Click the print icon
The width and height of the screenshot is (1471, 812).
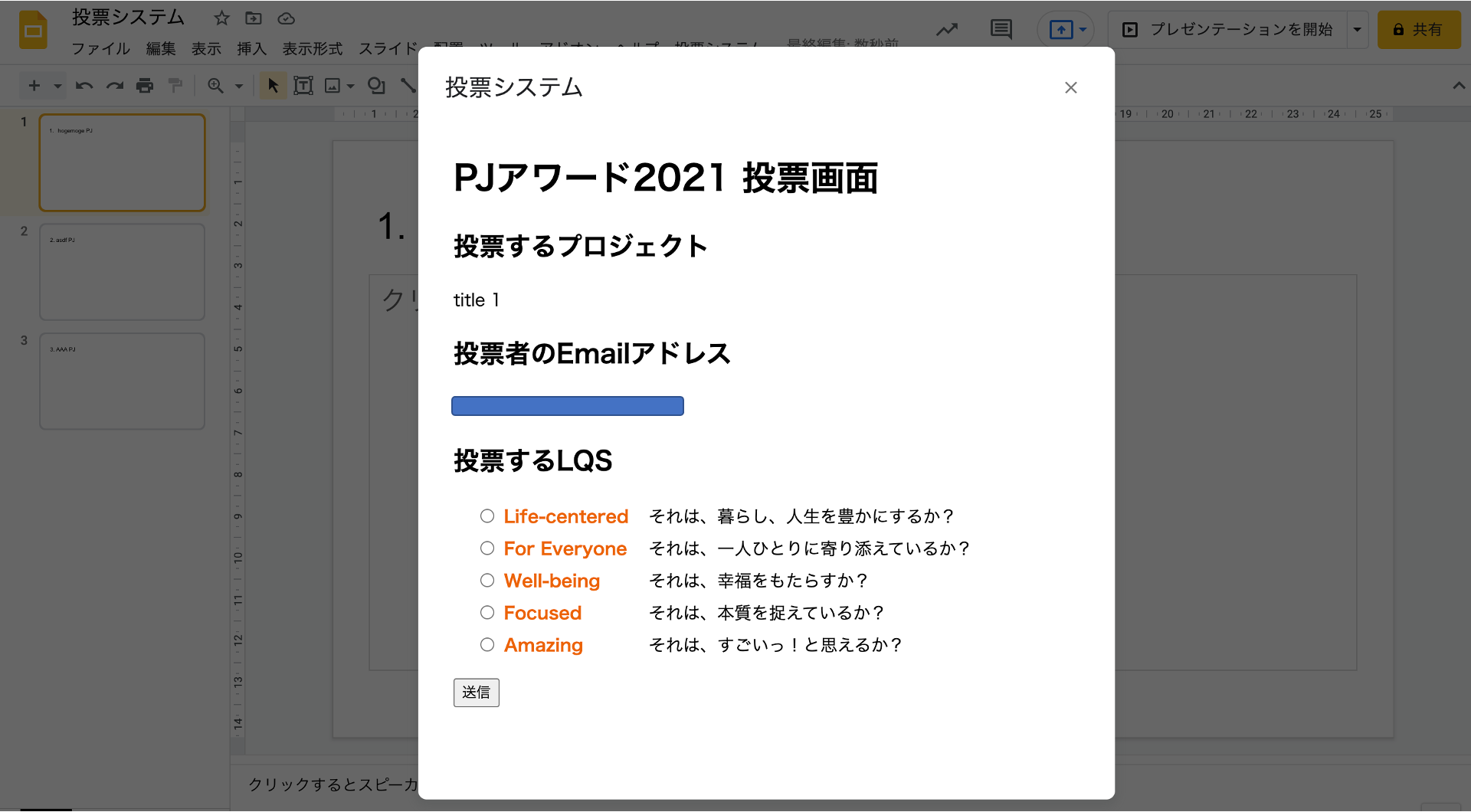click(145, 86)
